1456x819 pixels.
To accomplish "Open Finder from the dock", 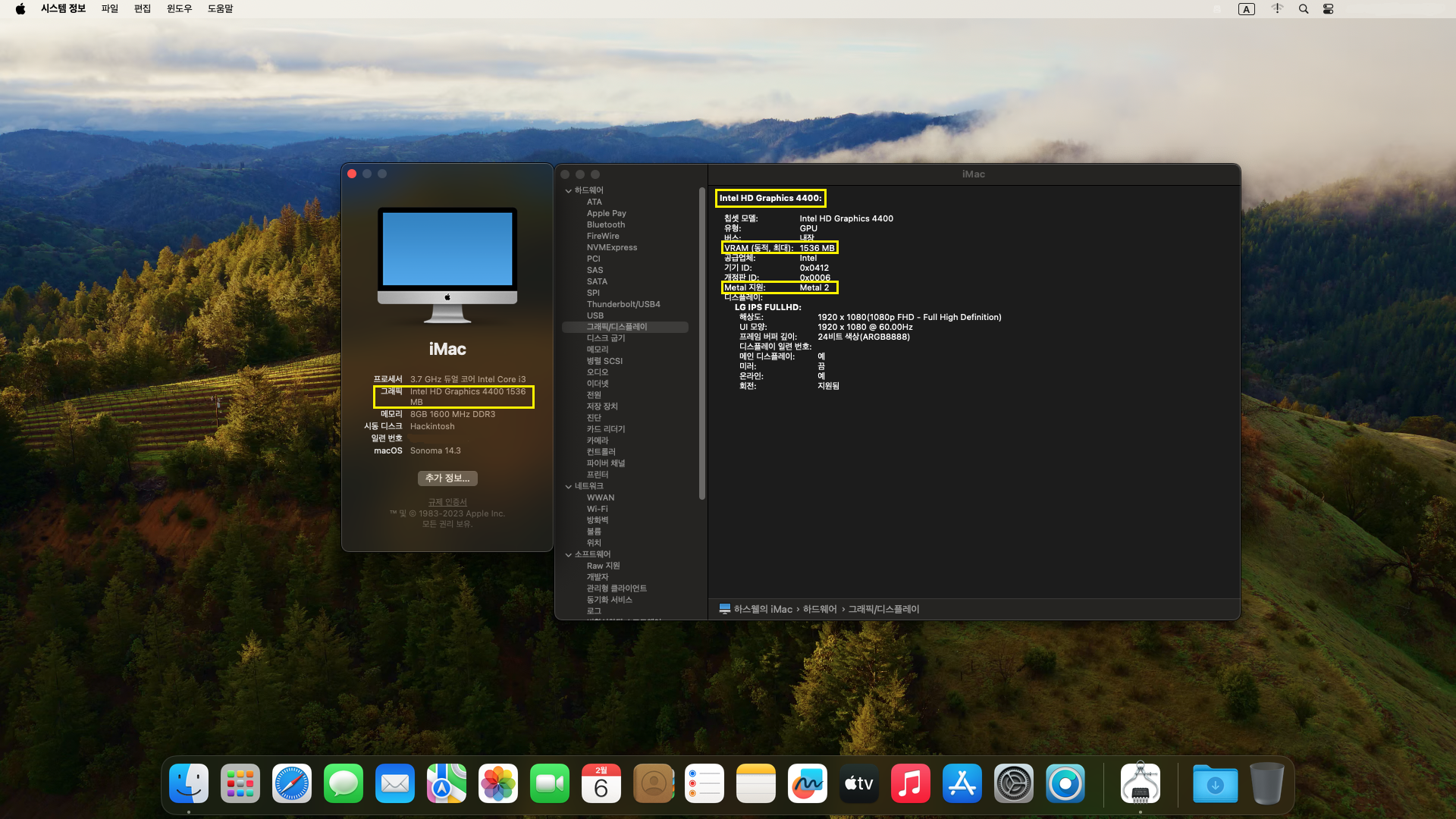I will pos(189,783).
